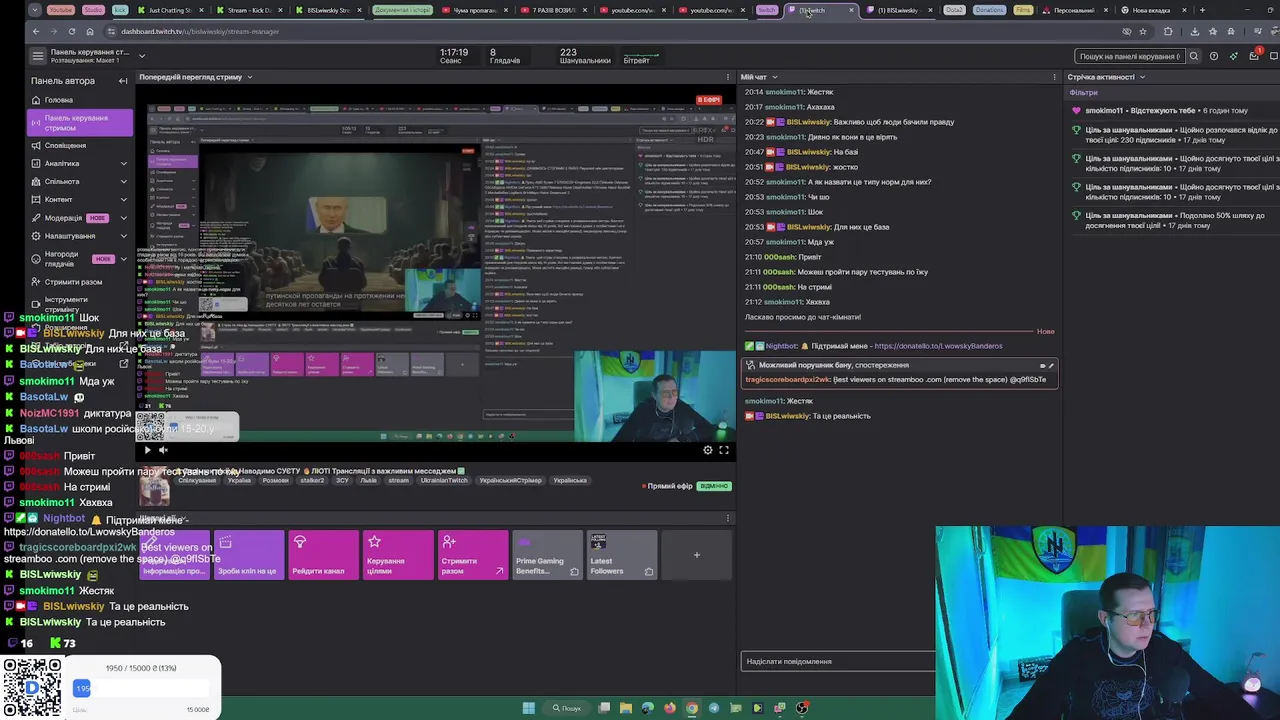This screenshot has height=720, width=1280.
Task: Expand the Аналітика sidebar section
Action: pos(80,163)
